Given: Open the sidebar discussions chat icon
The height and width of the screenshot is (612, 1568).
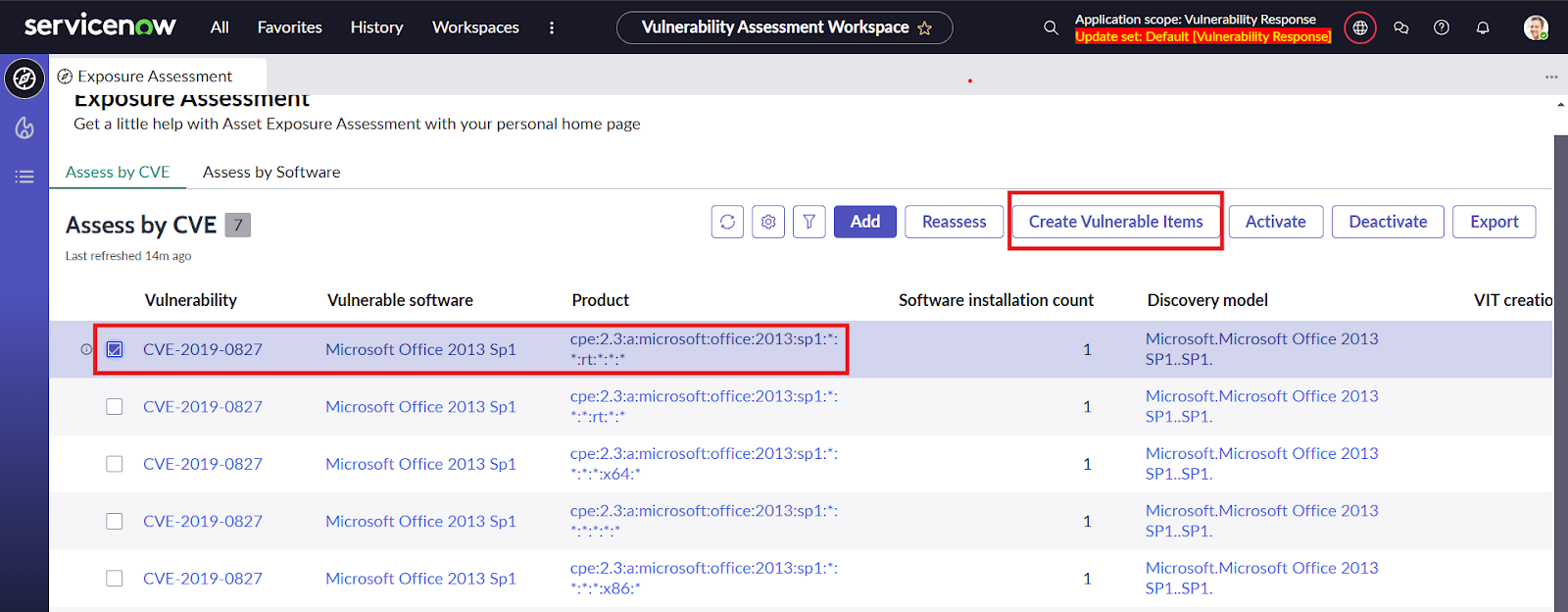Looking at the screenshot, I should (1401, 27).
